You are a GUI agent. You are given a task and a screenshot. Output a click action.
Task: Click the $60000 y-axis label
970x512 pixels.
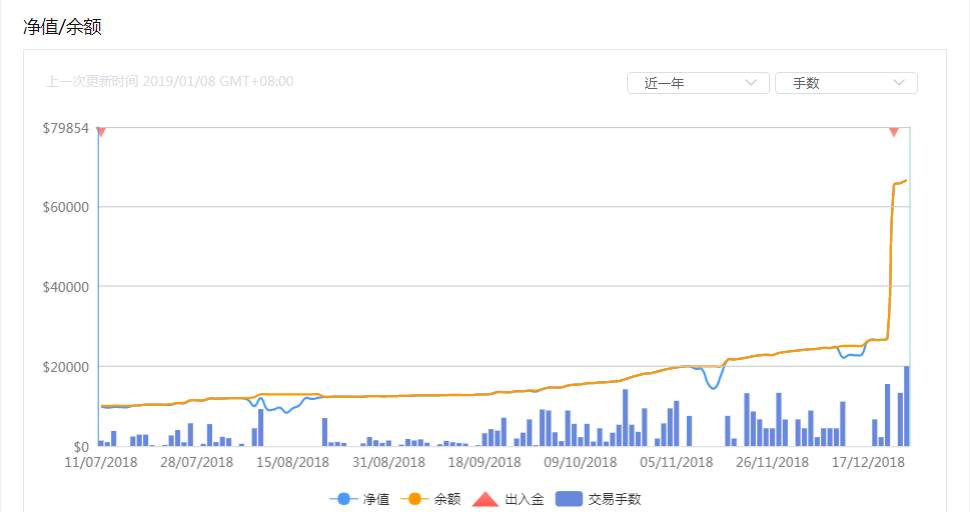[x=66, y=207]
